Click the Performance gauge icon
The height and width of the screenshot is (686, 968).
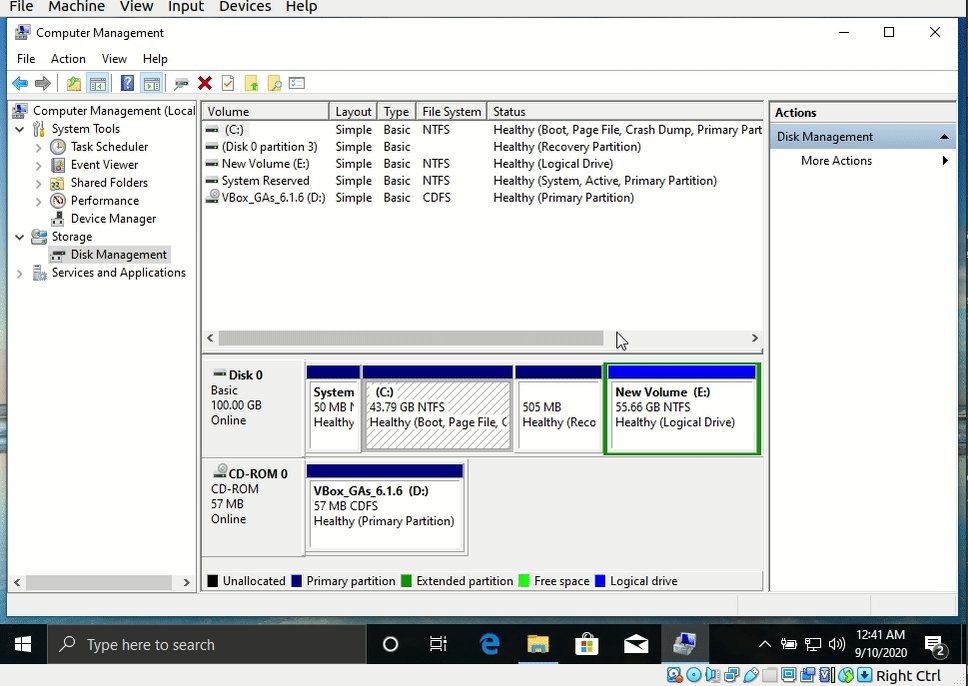58,201
